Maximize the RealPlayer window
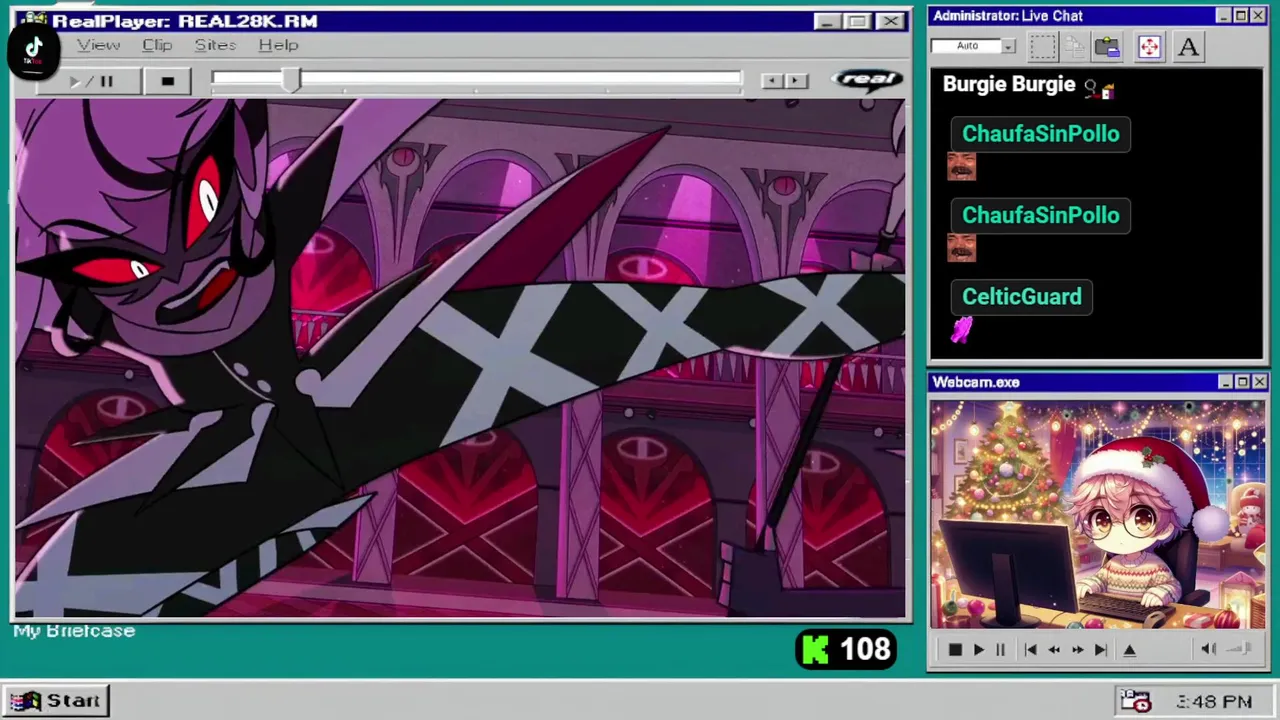Screen dimensions: 1280x720 [857, 21]
